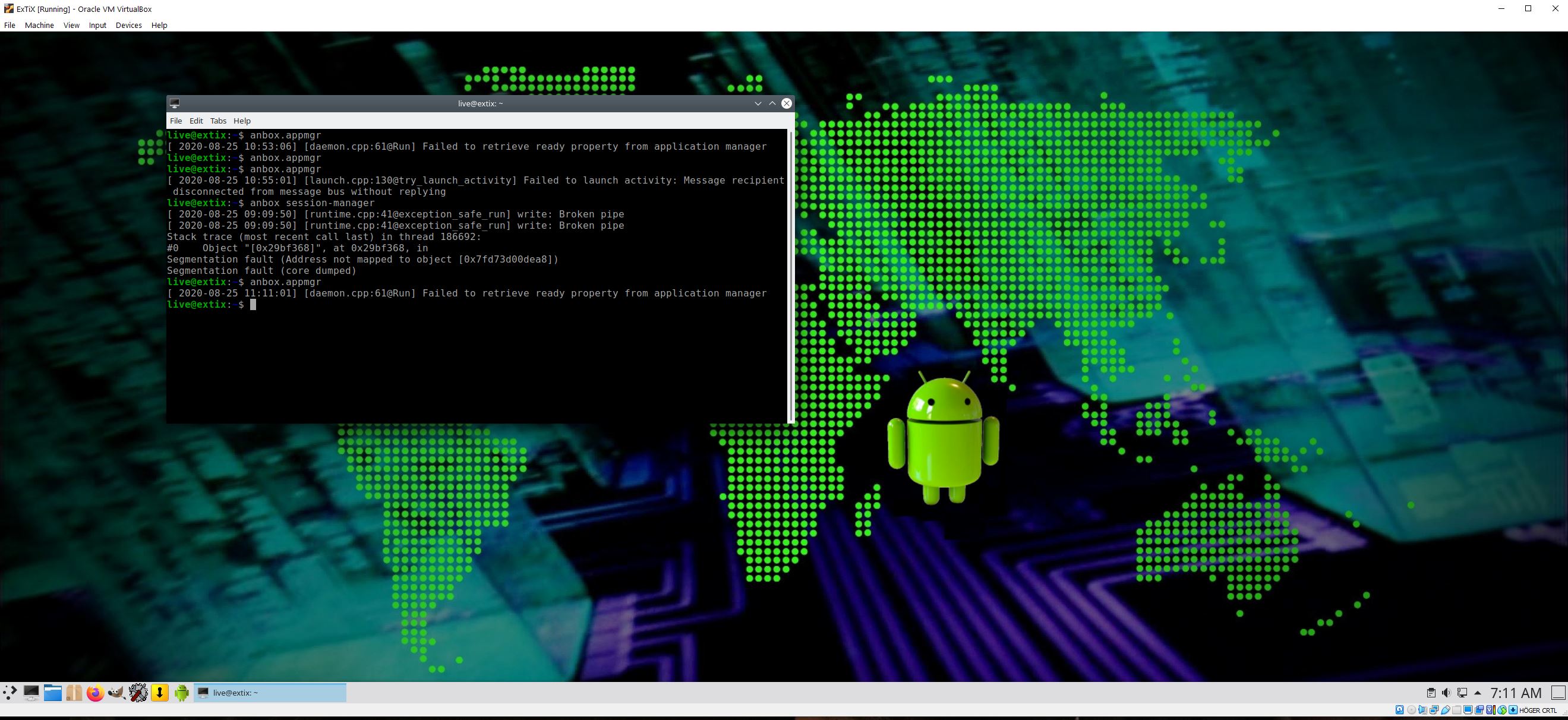The height and width of the screenshot is (720, 1568).
Task: Expand the hidden system tray arrow
Action: click(x=1477, y=693)
